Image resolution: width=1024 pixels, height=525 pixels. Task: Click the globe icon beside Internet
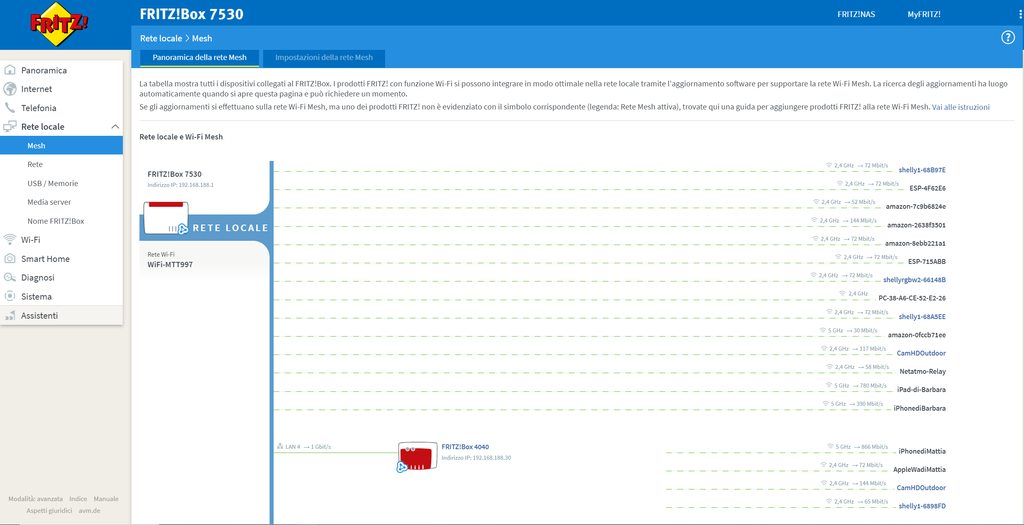11,89
